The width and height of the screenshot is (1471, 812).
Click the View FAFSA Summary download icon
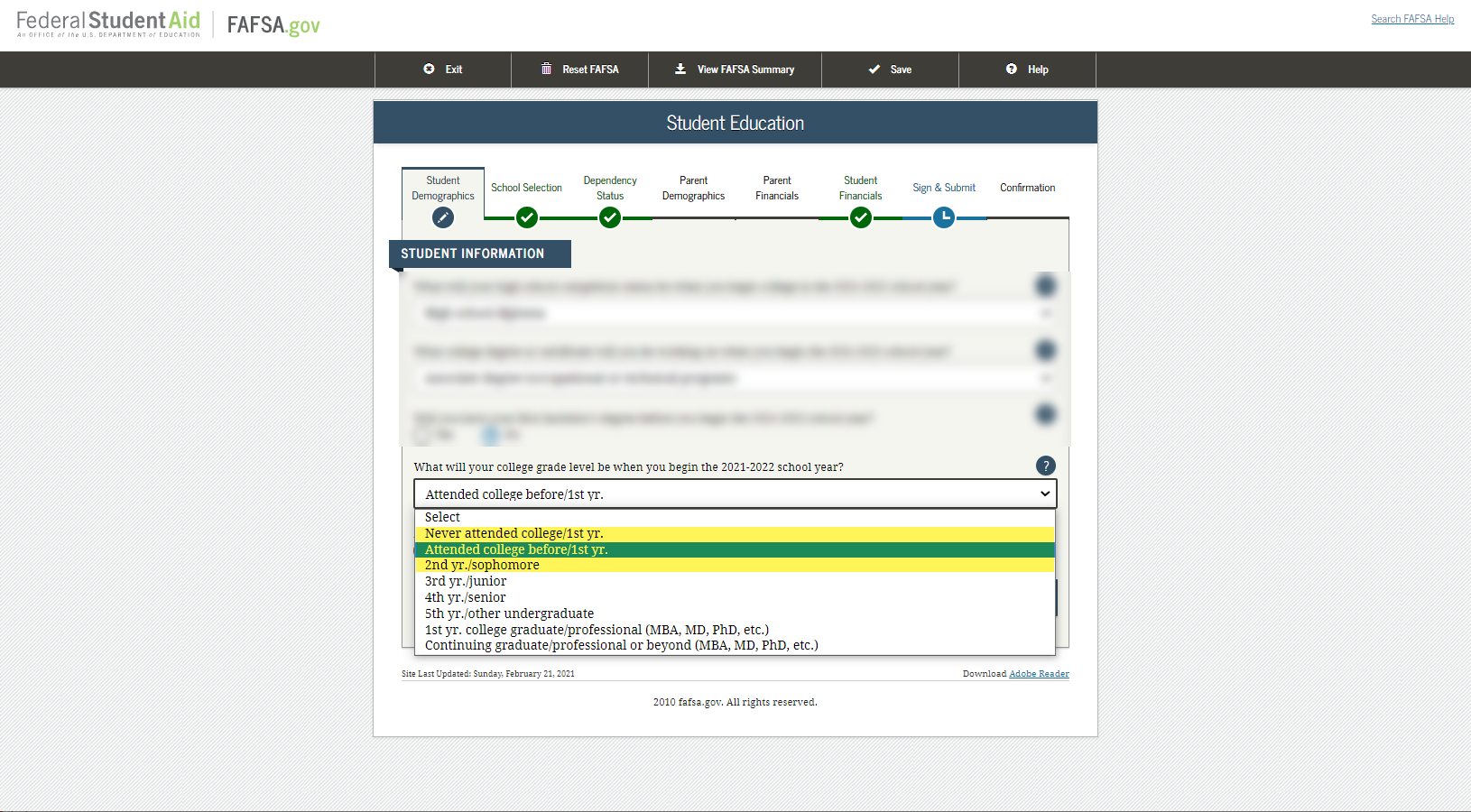(680, 69)
